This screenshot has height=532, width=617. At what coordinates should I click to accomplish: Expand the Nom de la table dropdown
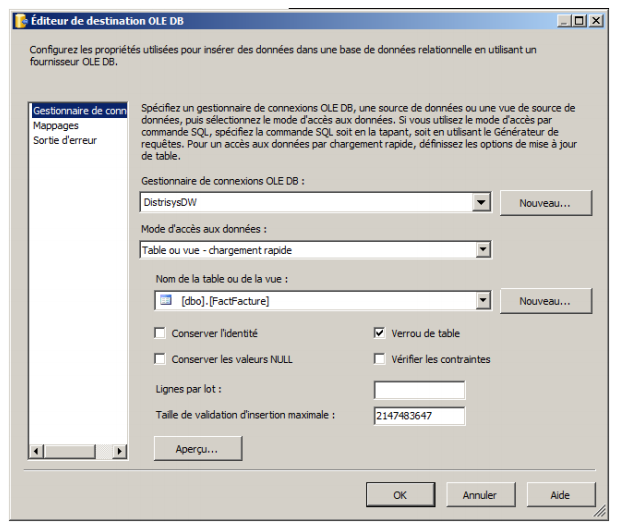[x=483, y=300]
